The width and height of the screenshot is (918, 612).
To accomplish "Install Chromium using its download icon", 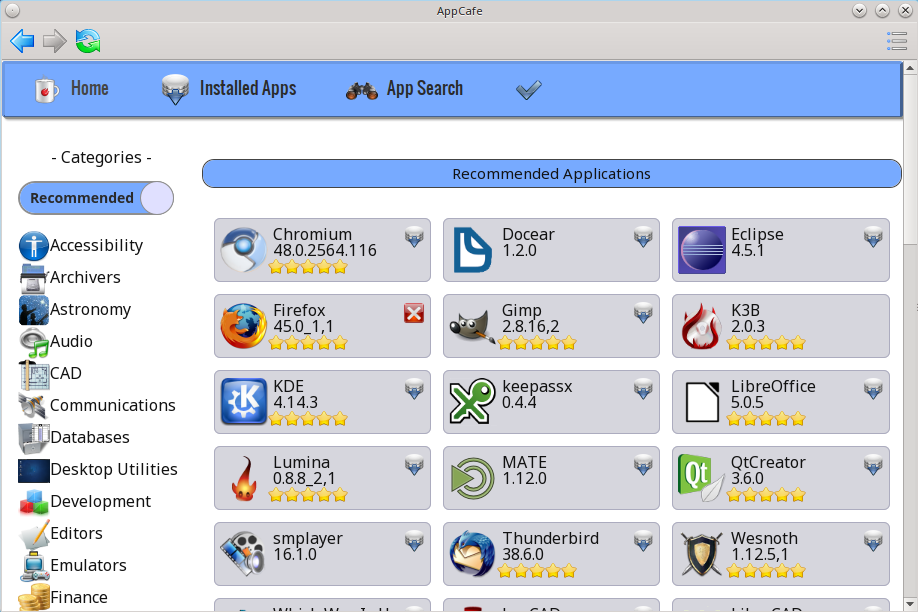I will [414, 237].
